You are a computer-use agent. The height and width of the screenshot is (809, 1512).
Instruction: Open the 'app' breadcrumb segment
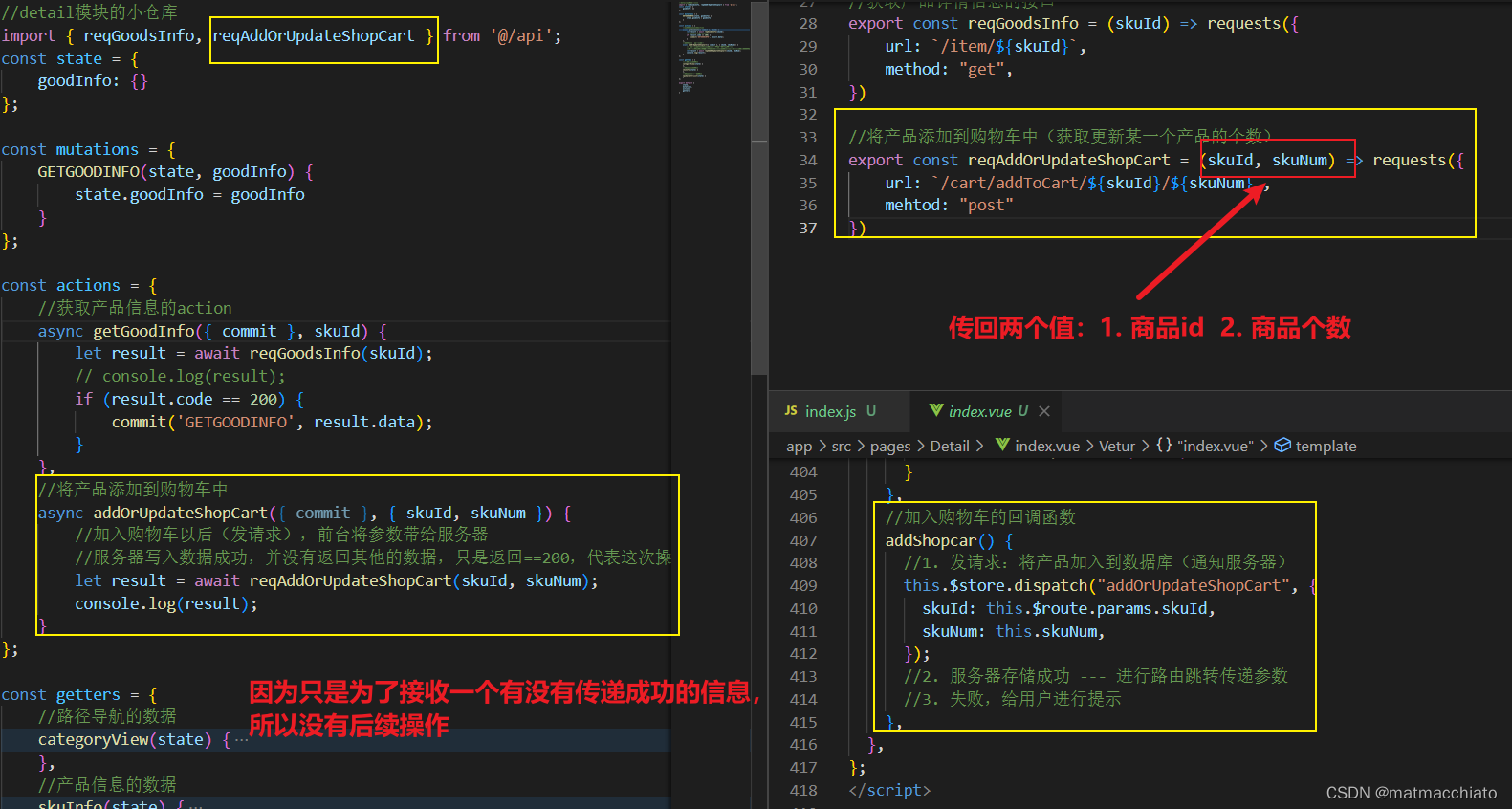tap(799, 447)
